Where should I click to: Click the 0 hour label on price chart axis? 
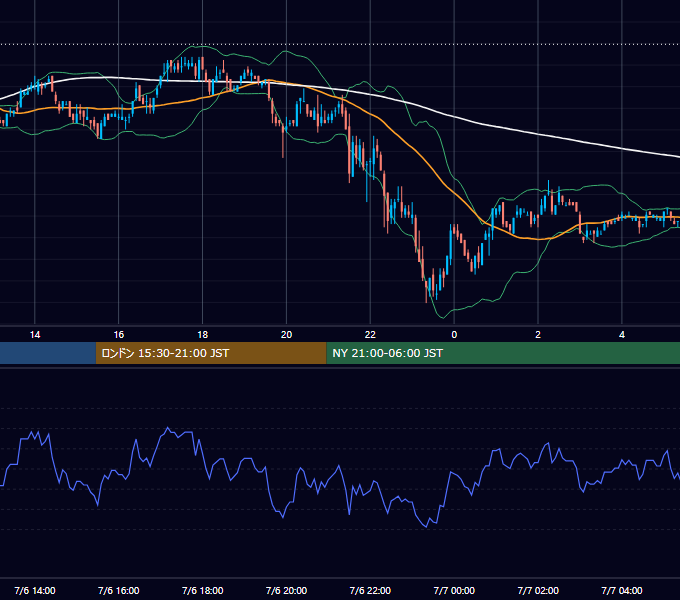tap(454, 335)
